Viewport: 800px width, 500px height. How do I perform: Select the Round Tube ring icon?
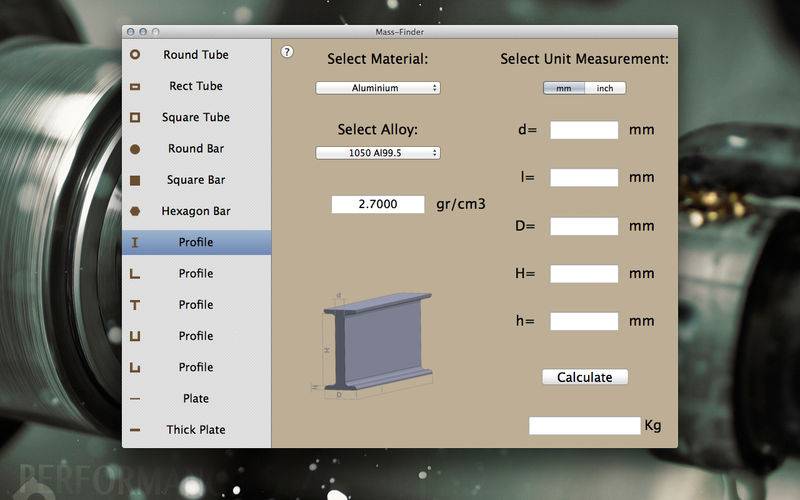coord(135,54)
